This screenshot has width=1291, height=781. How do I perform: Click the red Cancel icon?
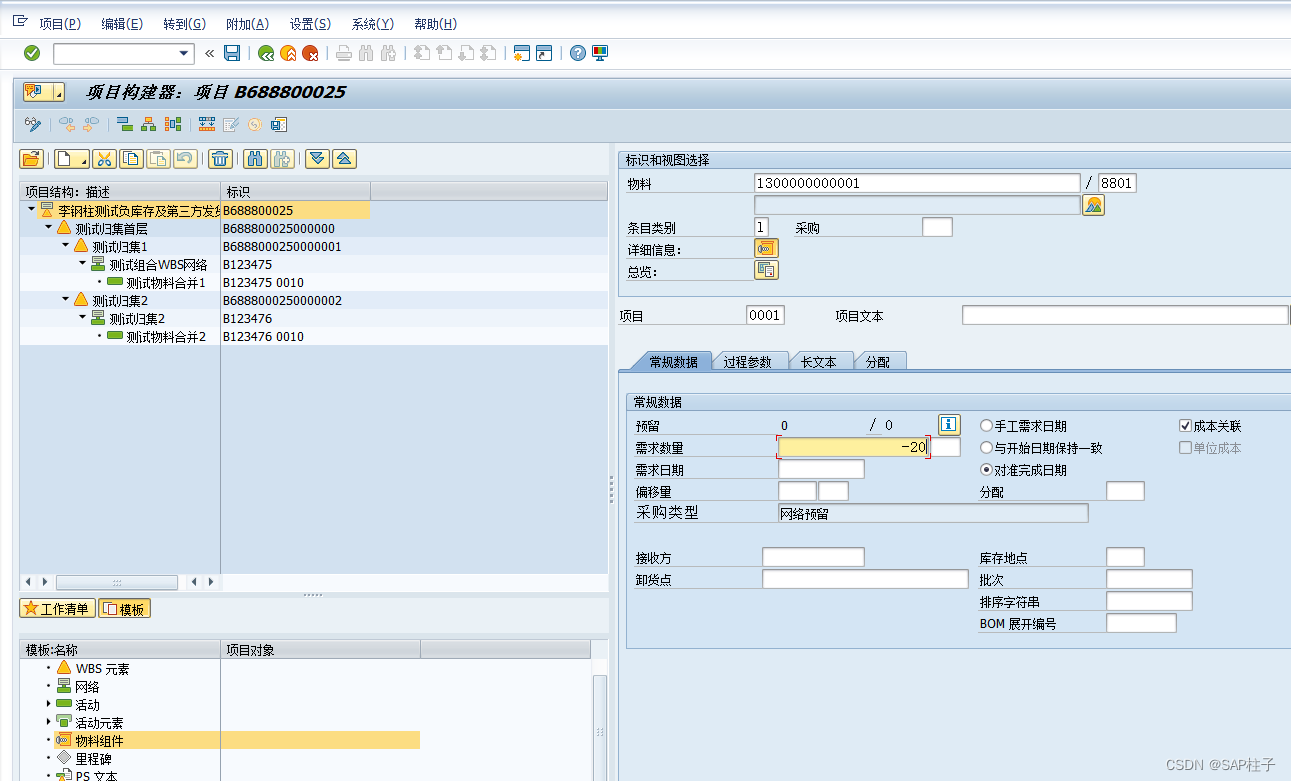pos(311,53)
